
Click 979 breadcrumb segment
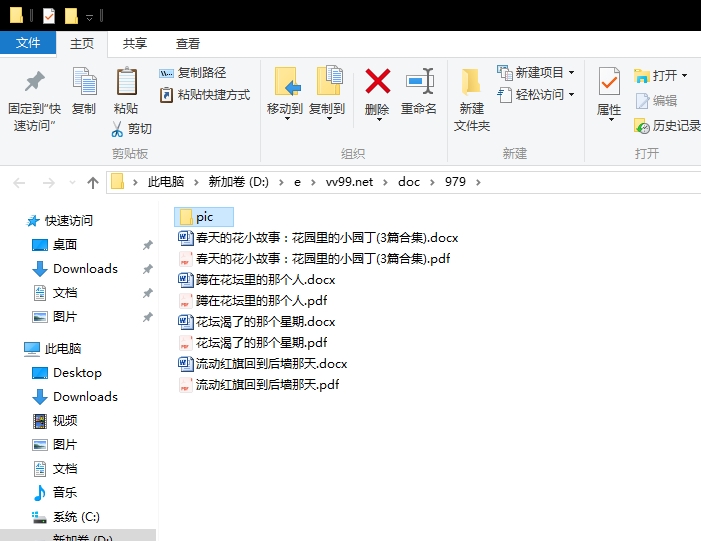tap(455, 182)
